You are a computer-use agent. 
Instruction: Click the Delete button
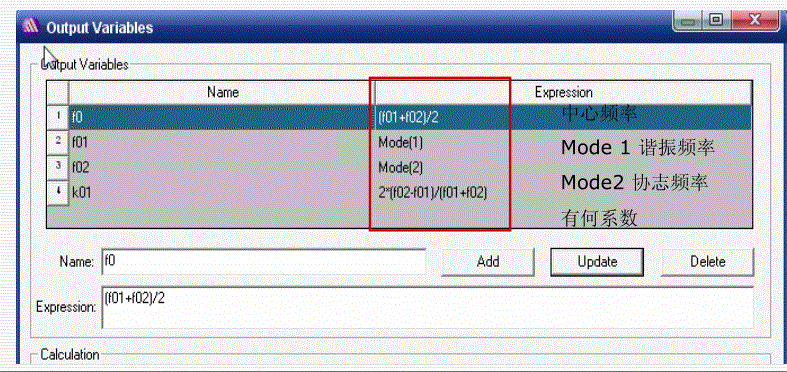coord(707,262)
